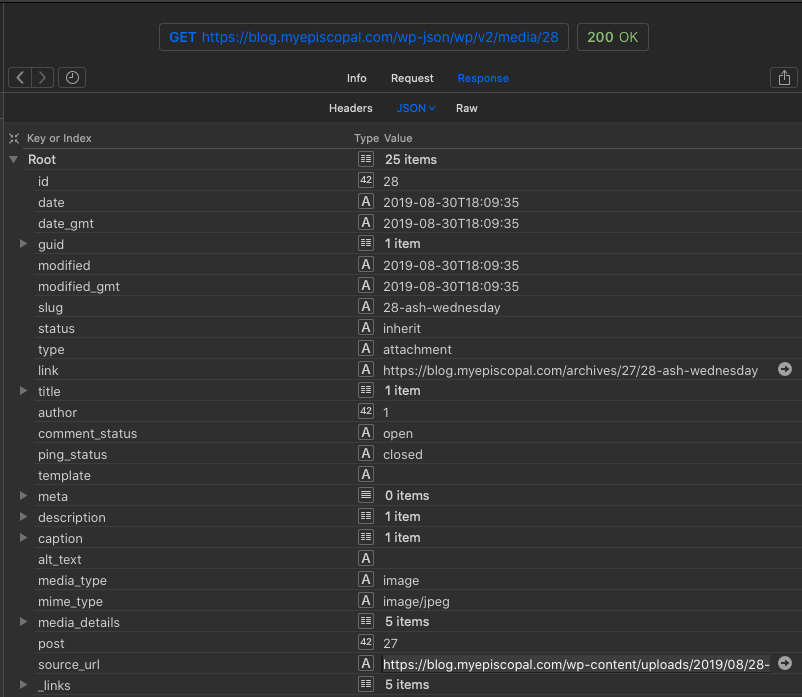Screen dimensions: 802x697
Task: Click the collapse-all icon beside Key or Index
Action: tap(14, 138)
